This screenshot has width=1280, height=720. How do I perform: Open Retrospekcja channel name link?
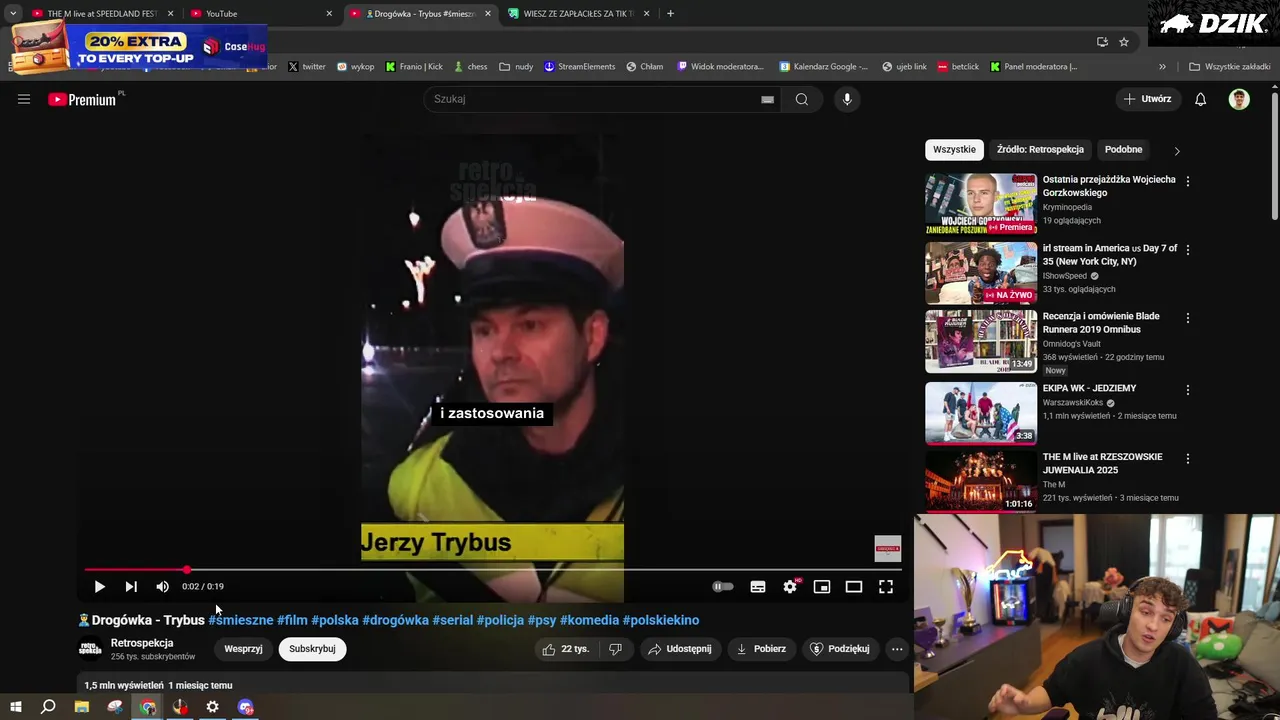click(142, 643)
